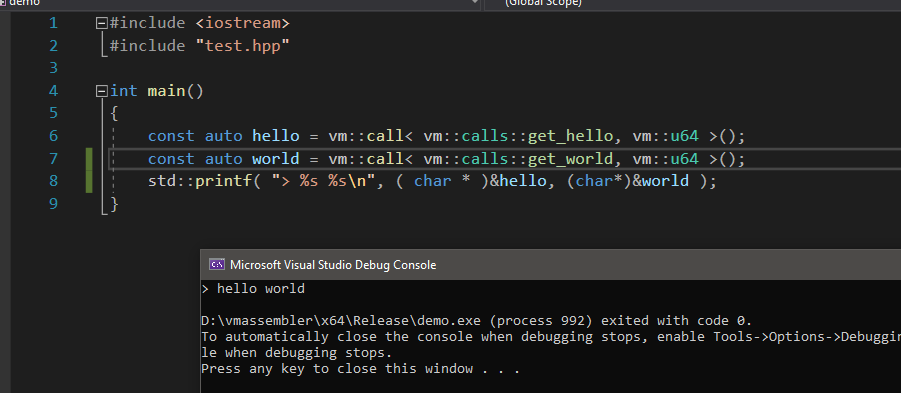Collapse the main() function block
The image size is (901, 393).
(x=102, y=91)
